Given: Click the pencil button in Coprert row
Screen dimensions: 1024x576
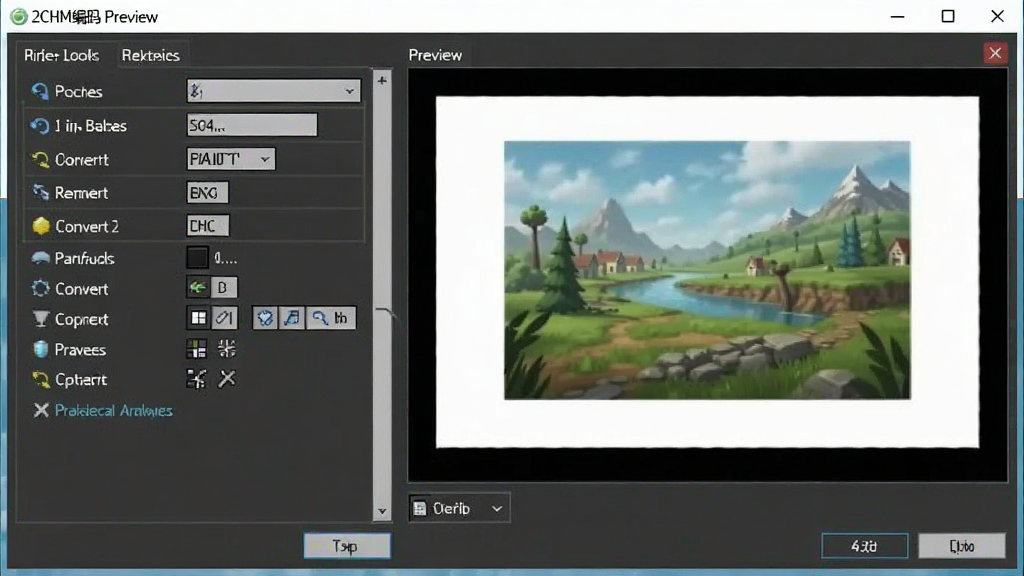Looking at the screenshot, I should click(x=225, y=318).
